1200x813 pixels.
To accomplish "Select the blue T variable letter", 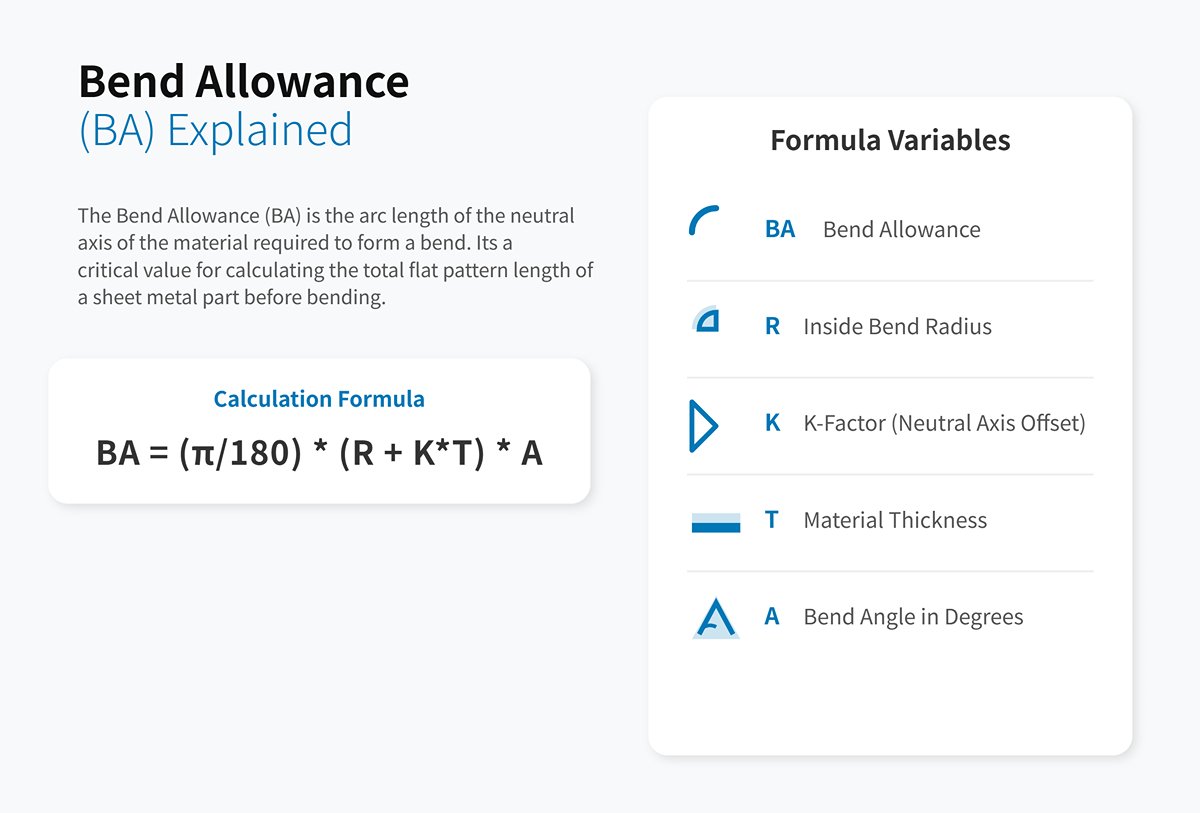I will pos(771,520).
